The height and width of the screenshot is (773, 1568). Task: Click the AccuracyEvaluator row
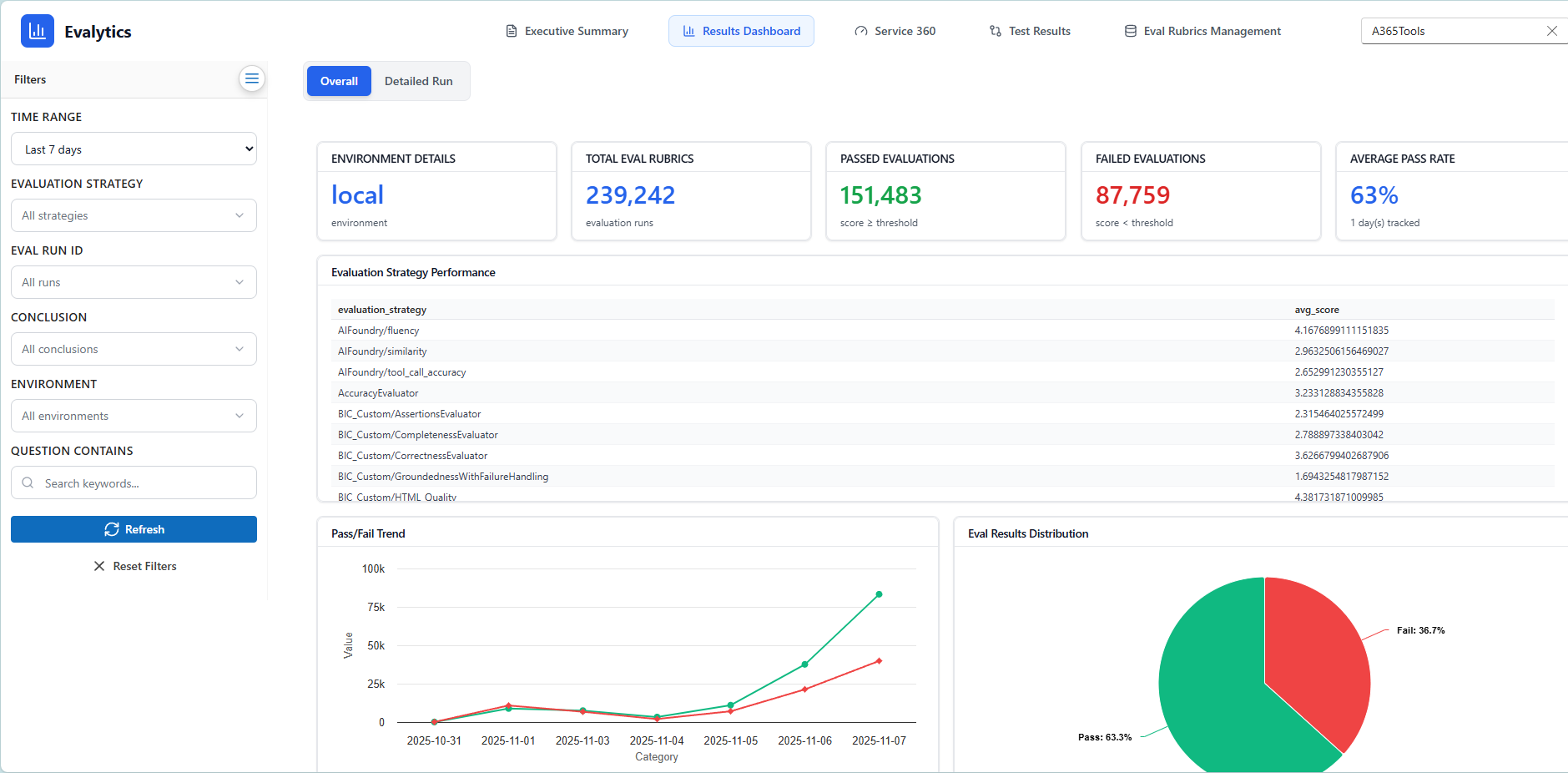(x=942, y=393)
